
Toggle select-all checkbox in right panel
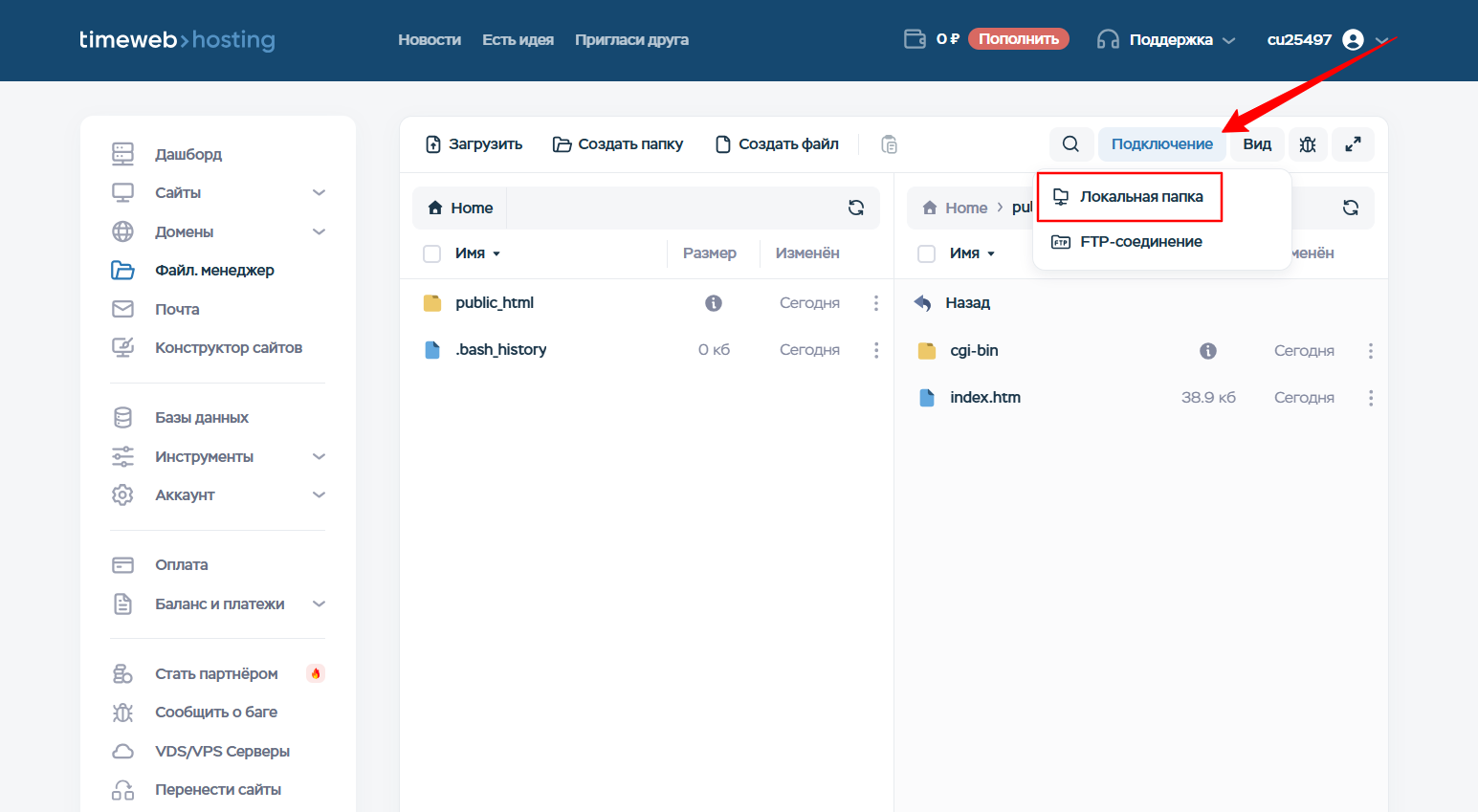926,253
